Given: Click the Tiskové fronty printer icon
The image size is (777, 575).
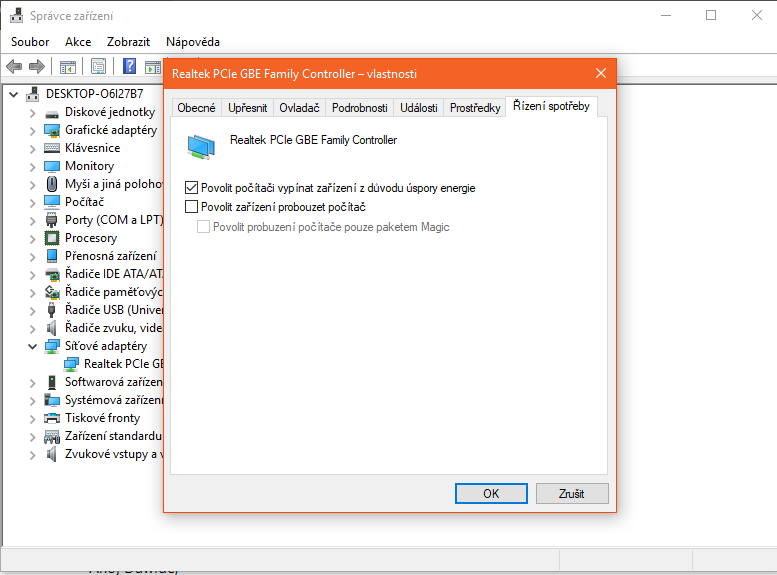Looking at the screenshot, I should (52, 418).
